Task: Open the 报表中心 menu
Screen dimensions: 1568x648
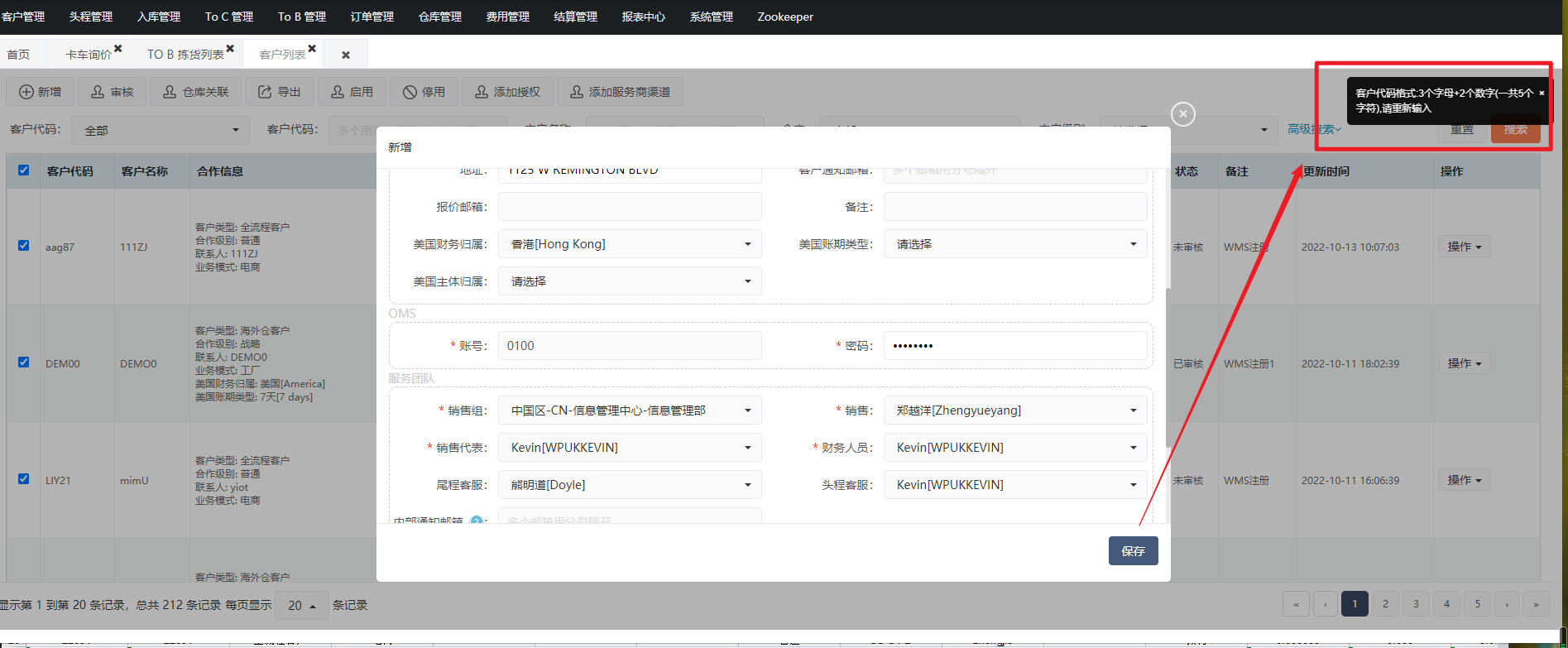Action: 644,17
